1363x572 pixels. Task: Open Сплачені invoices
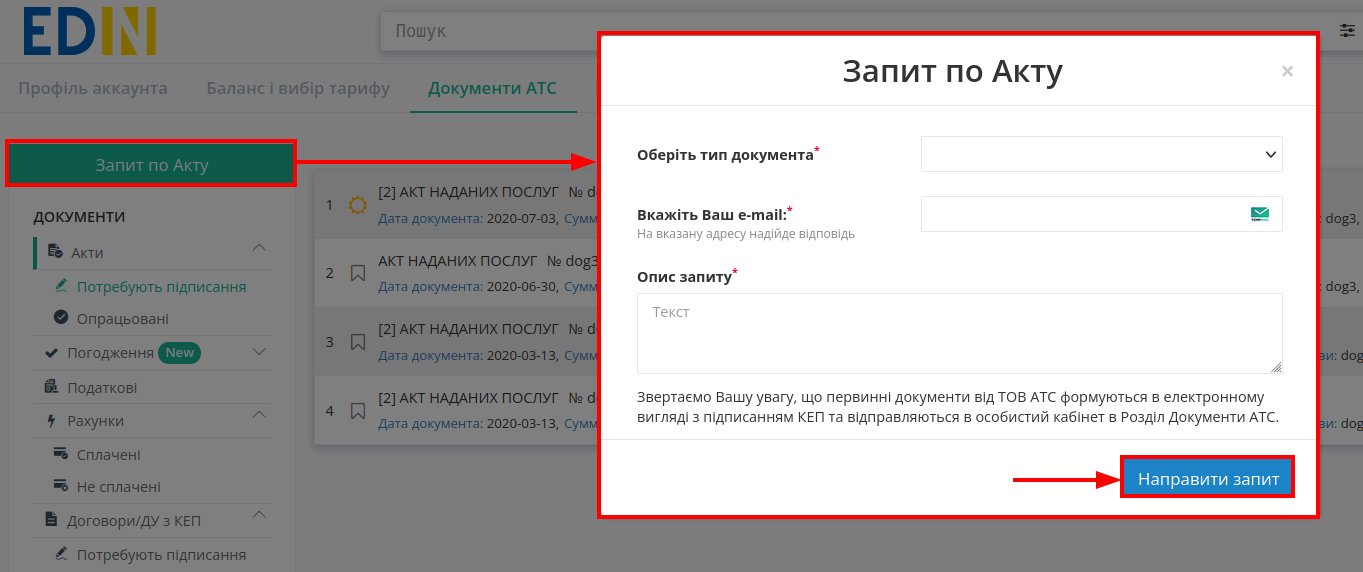point(109,455)
